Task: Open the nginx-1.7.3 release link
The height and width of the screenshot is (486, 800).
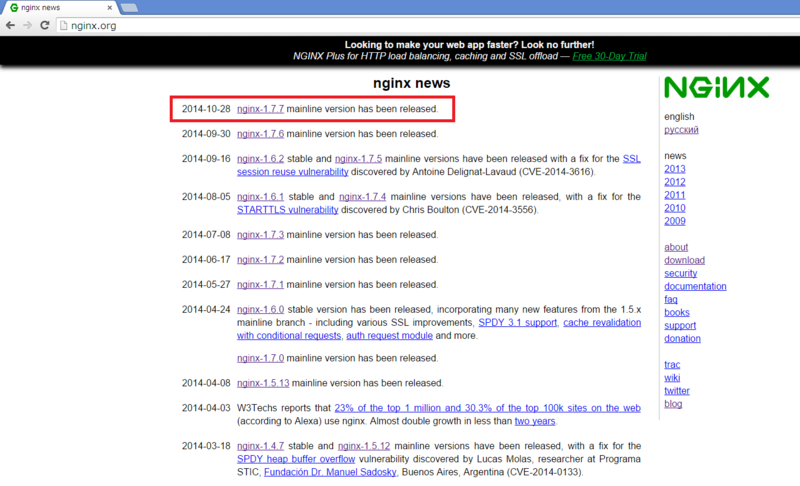Action: click(x=260, y=235)
